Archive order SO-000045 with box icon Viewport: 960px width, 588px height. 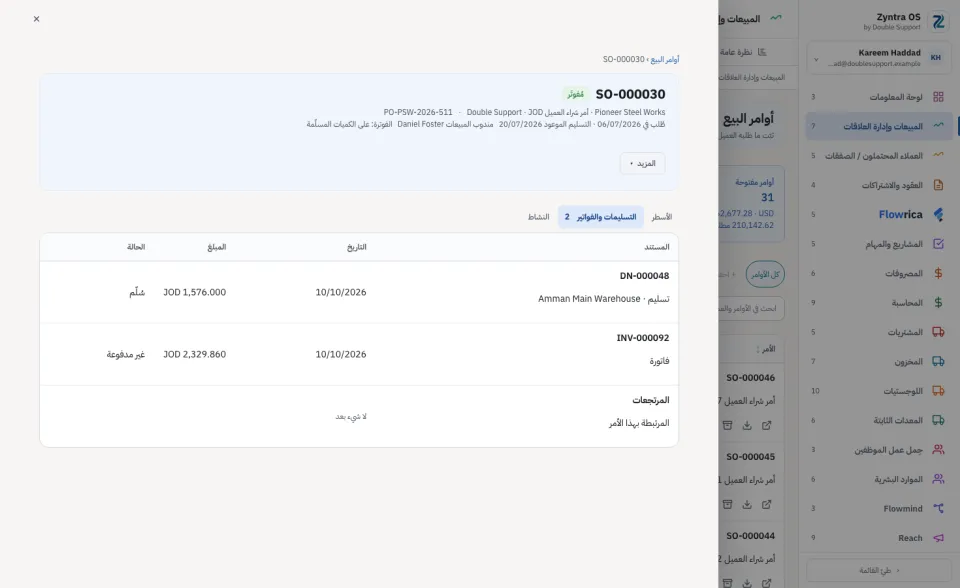[727, 504]
